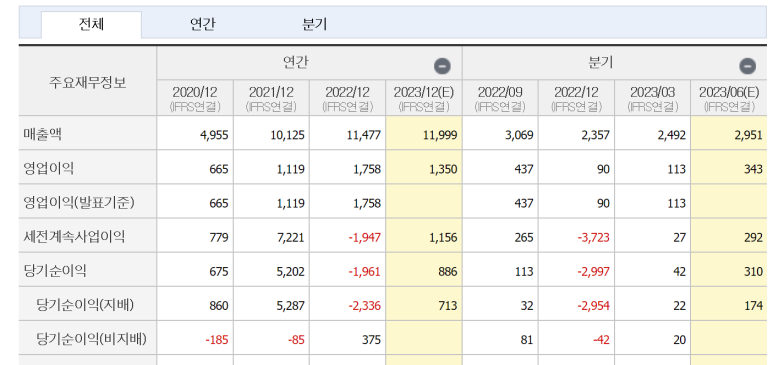Click the 매출액 row label
The width and height of the screenshot is (773, 365).
click(42, 135)
